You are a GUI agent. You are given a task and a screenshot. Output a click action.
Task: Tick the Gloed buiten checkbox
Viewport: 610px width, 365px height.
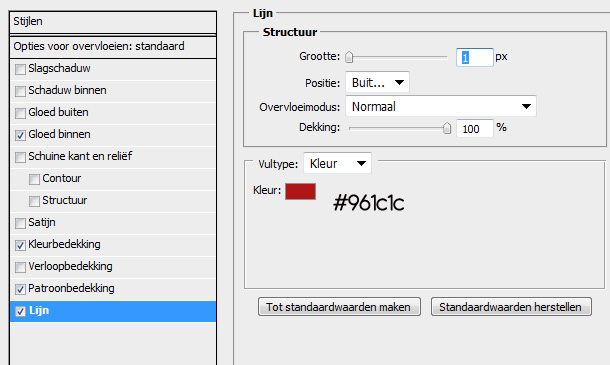(20, 113)
